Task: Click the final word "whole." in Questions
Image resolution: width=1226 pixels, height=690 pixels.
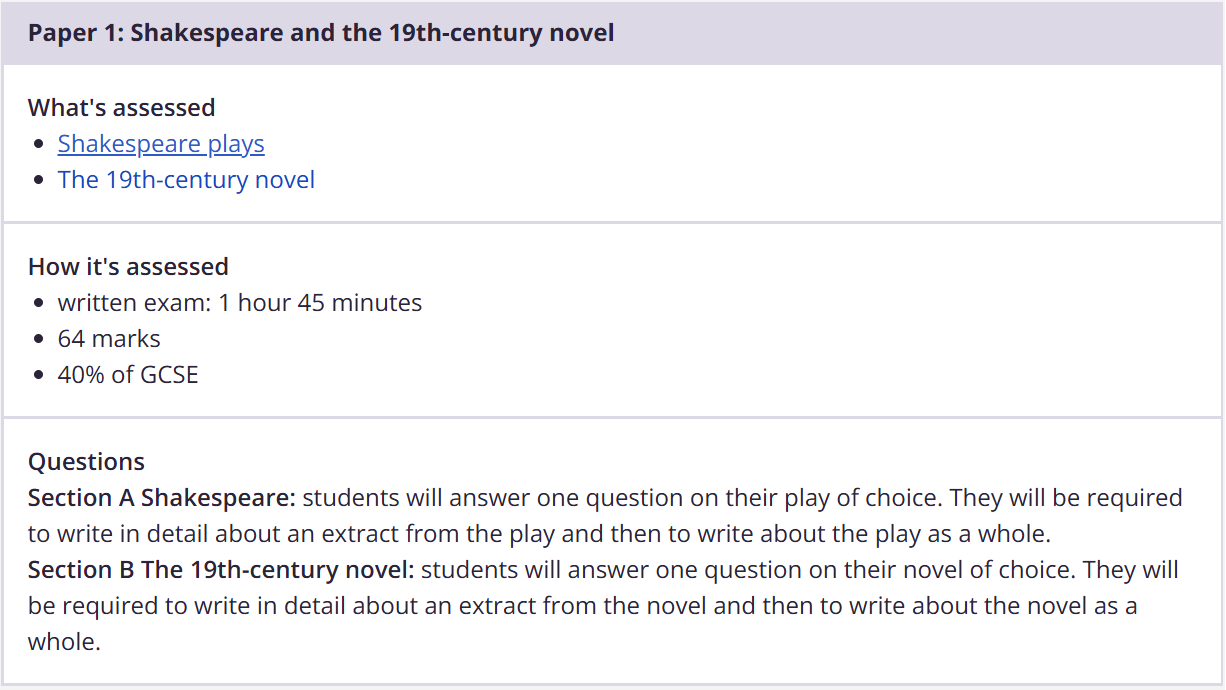Action: coord(64,642)
